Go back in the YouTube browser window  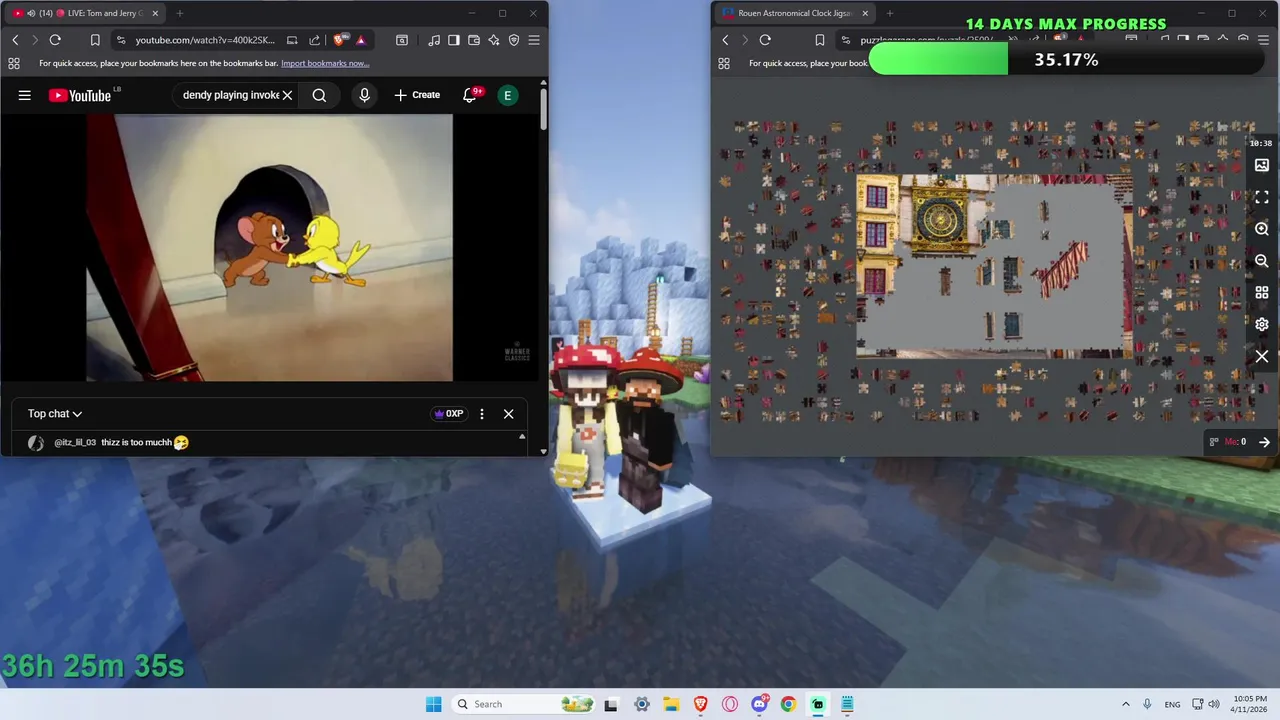(x=15, y=40)
